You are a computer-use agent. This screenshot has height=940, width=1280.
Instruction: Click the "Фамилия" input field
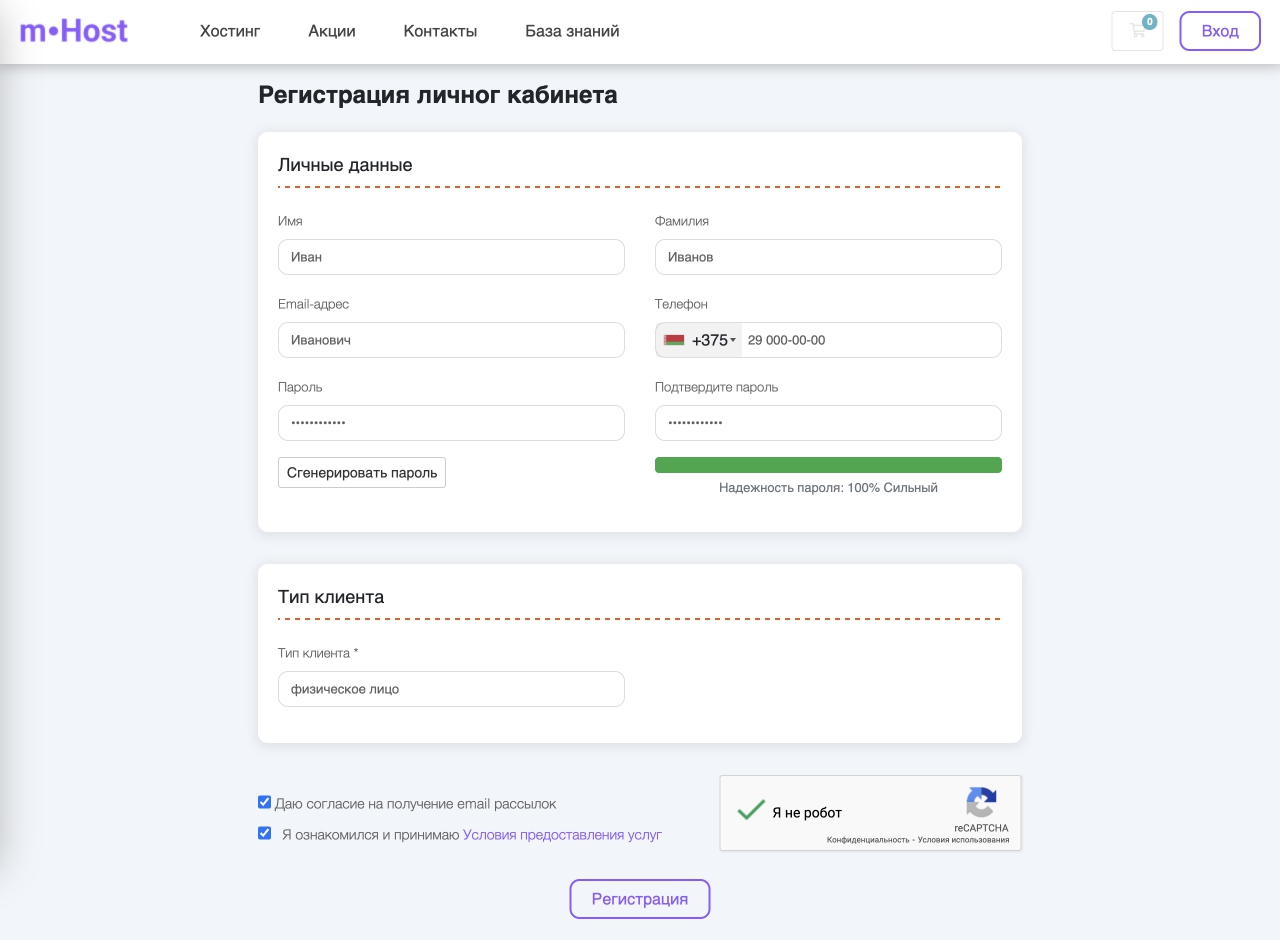tap(828, 257)
